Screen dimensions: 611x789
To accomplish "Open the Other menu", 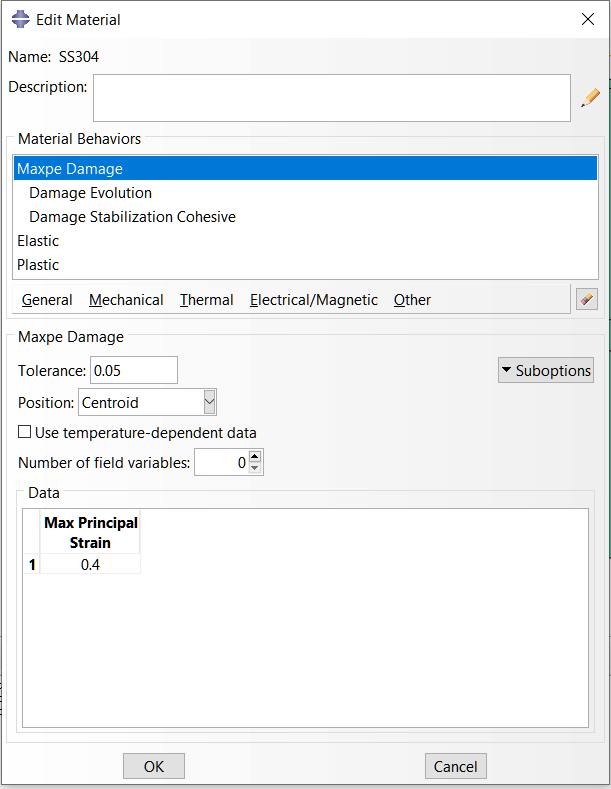I will click(x=412, y=300).
